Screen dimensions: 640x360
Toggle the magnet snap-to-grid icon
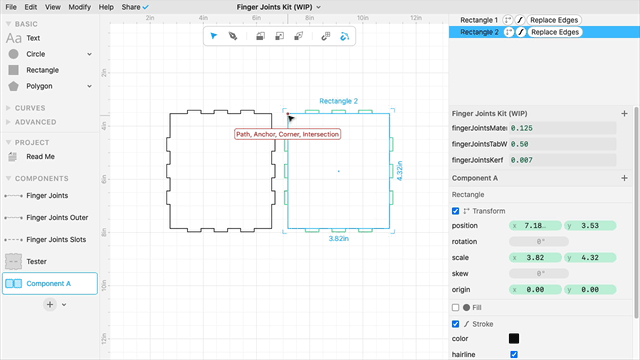pyautogui.click(x=325, y=36)
